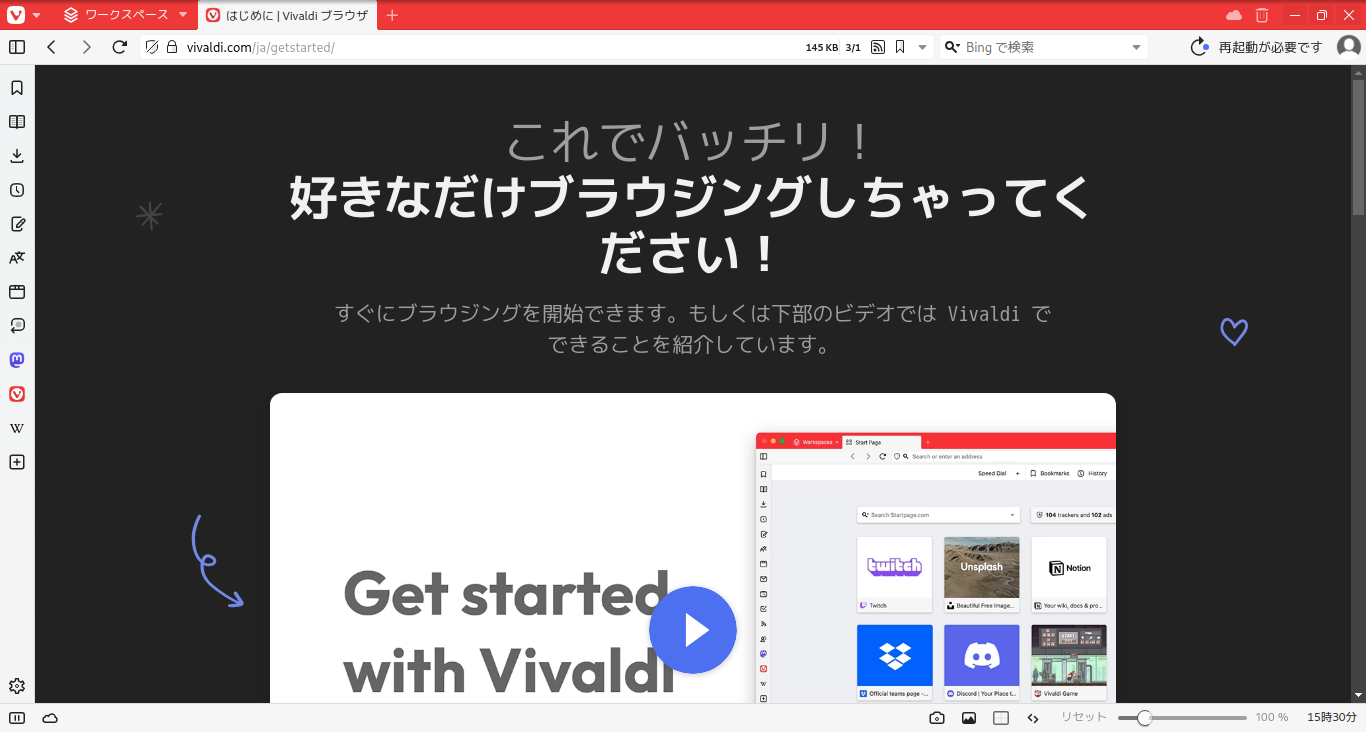This screenshot has width=1366, height=732.
Task: Click 再起動が必要です restart button
Action: [1256, 47]
